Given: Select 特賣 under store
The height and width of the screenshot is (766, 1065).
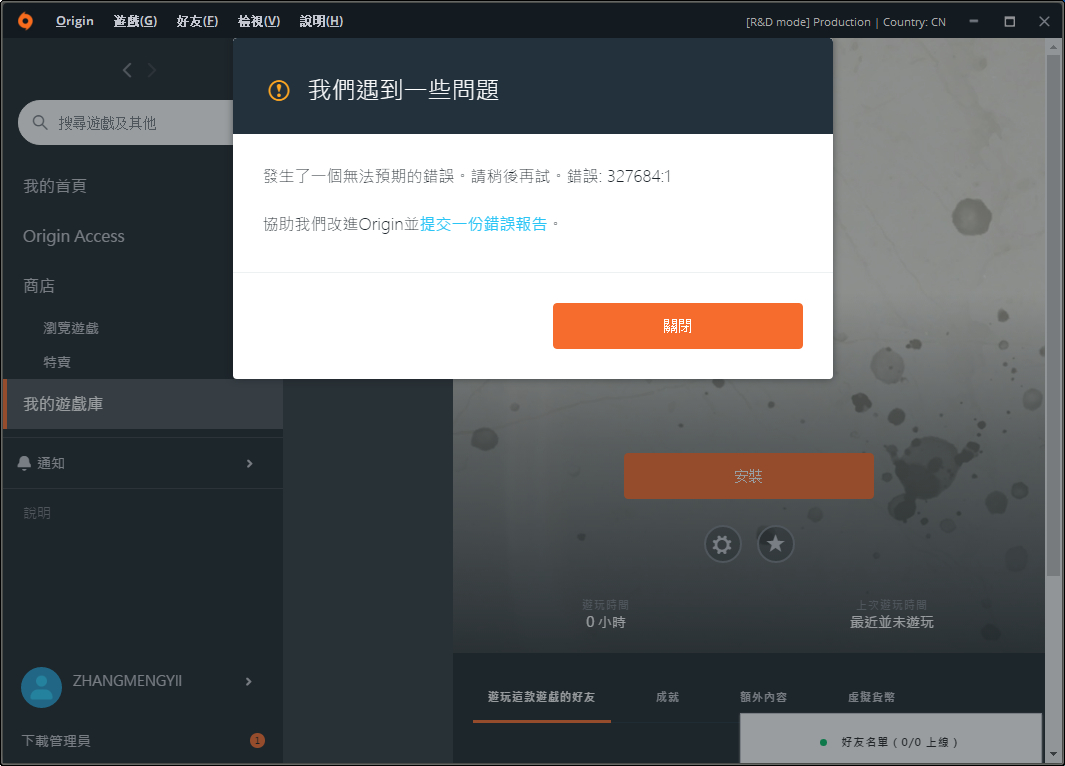Looking at the screenshot, I should (x=57, y=362).
